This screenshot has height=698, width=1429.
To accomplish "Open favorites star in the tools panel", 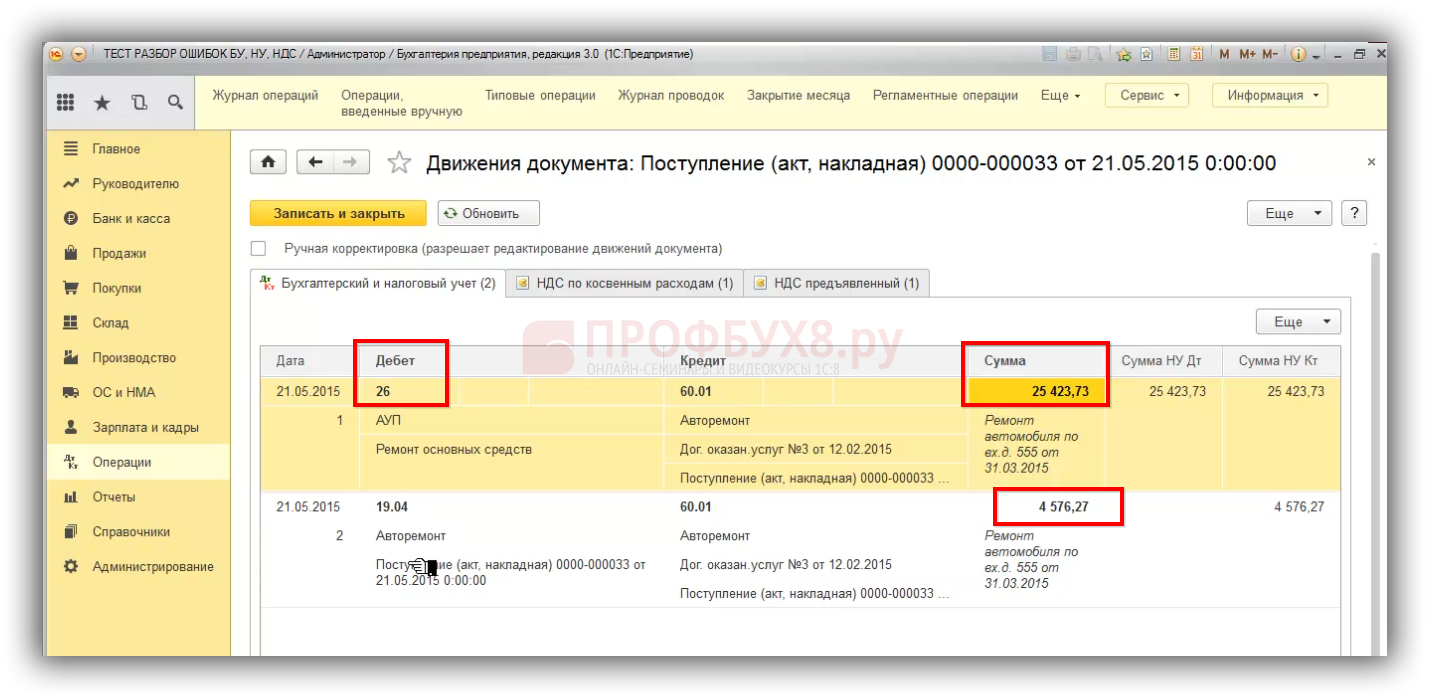I will [x=102, y=102].
